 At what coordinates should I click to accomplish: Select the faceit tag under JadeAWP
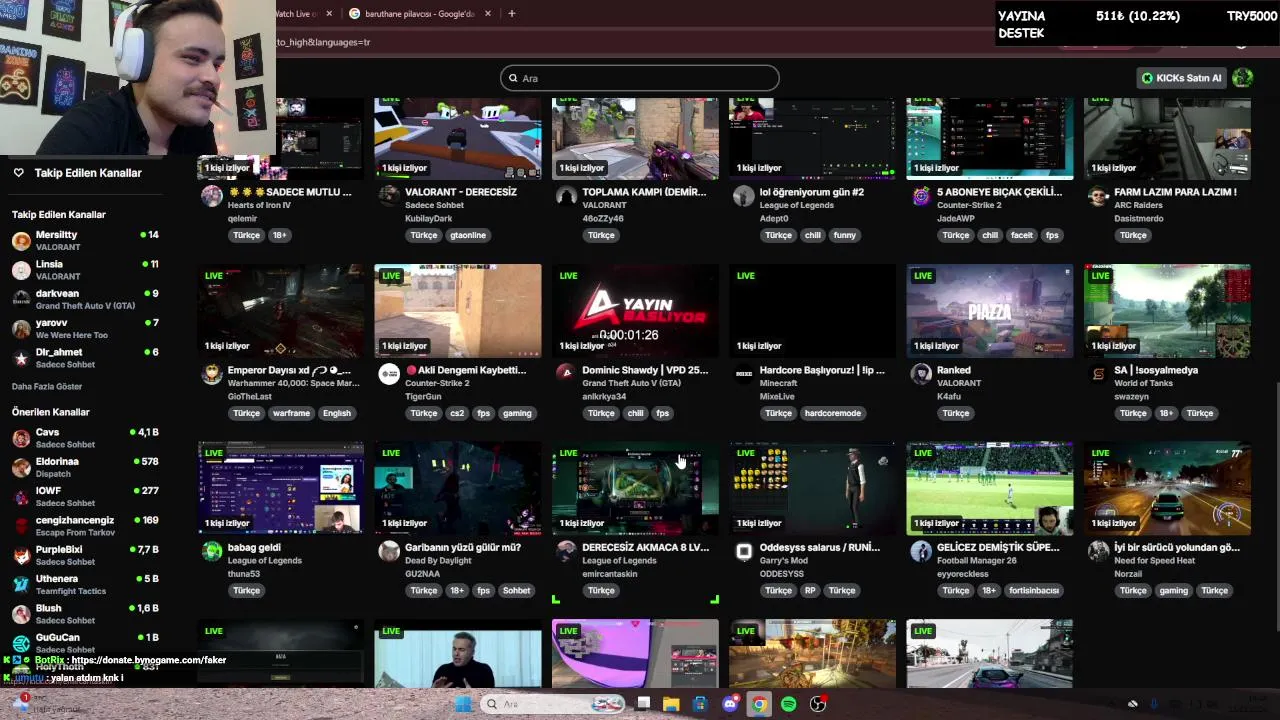[x=1021, y=235]
